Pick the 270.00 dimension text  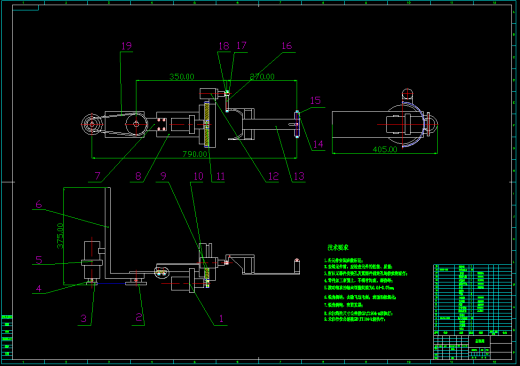[262, 77]
